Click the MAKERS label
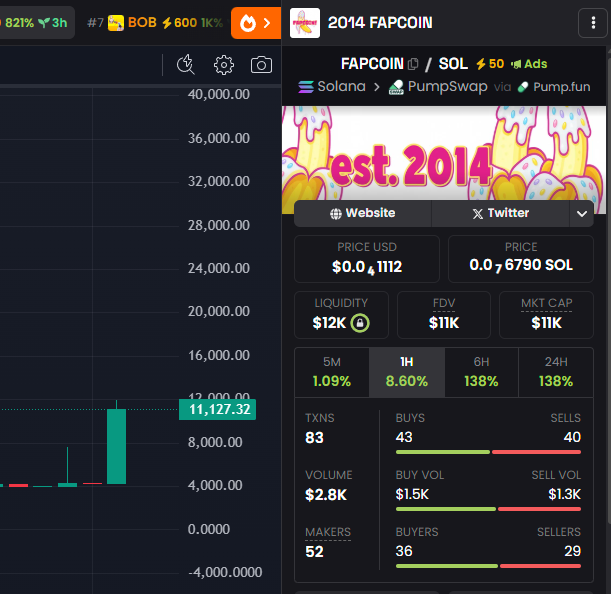Image resolution: width=611 pixels, height=594 pixels. (x=328, y=532)
